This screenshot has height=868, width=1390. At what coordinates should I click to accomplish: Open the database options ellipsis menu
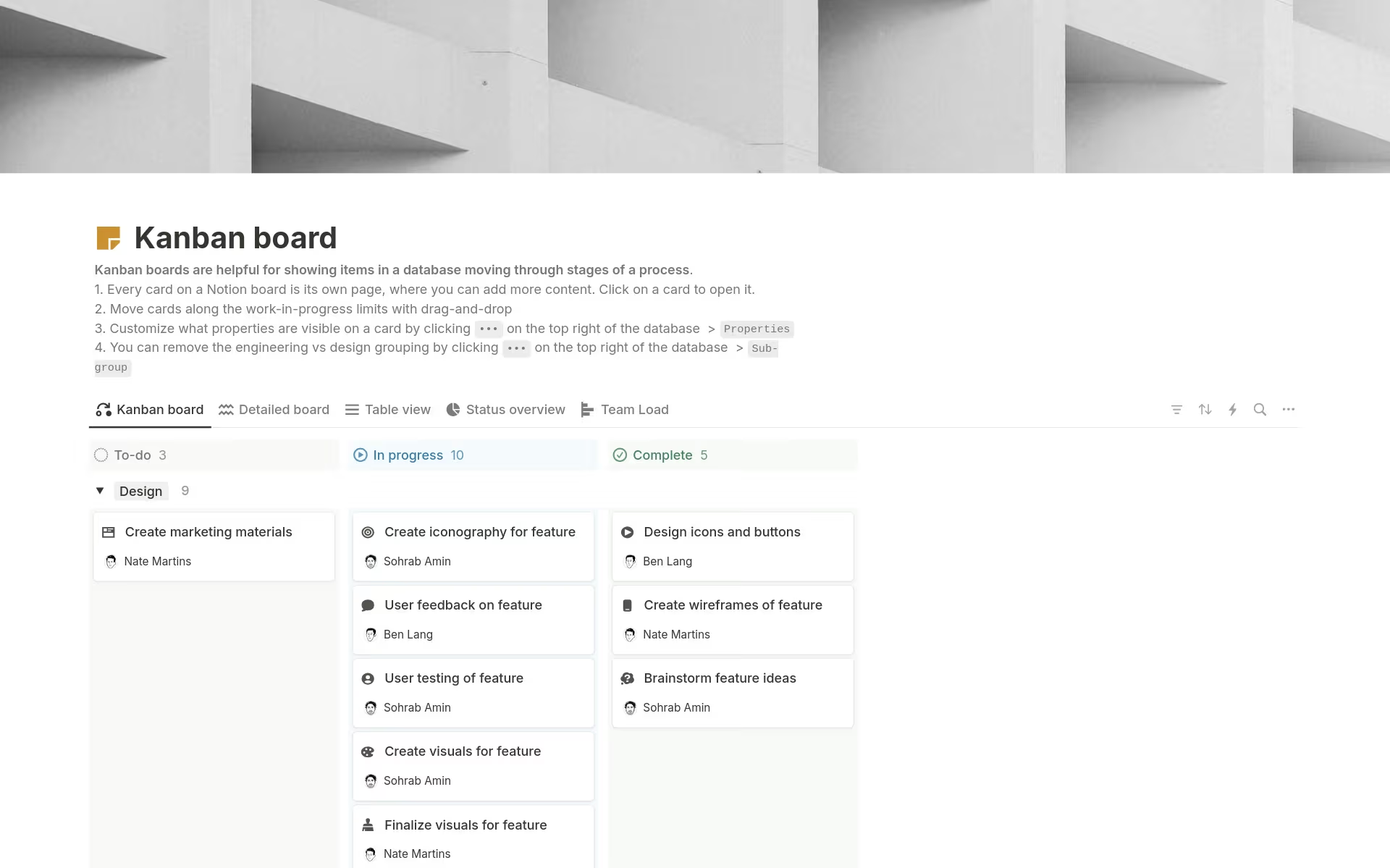[1289, 409]
